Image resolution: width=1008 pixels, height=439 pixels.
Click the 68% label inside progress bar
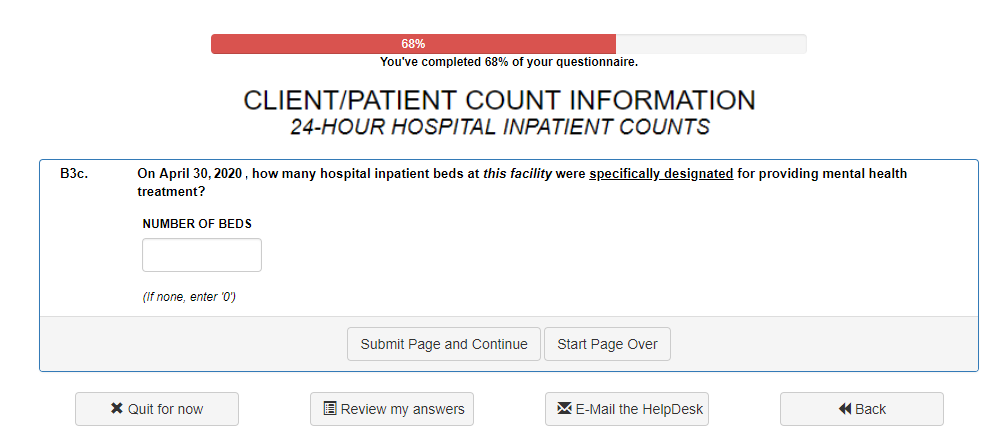pos(413,44)
